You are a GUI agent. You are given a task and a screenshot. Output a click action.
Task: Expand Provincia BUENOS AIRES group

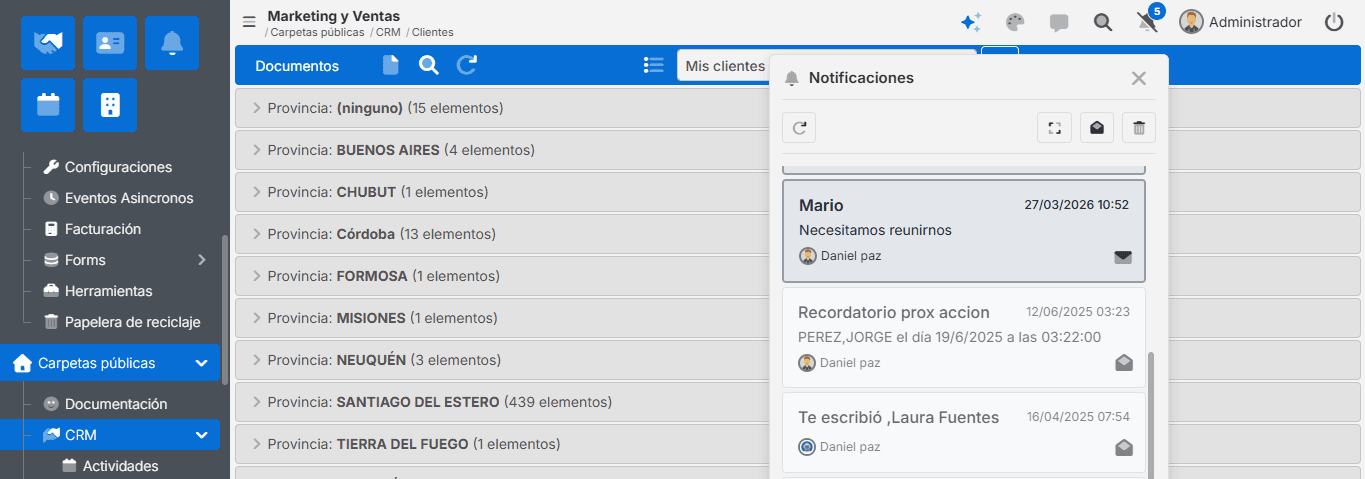click(x=256, y=150)
